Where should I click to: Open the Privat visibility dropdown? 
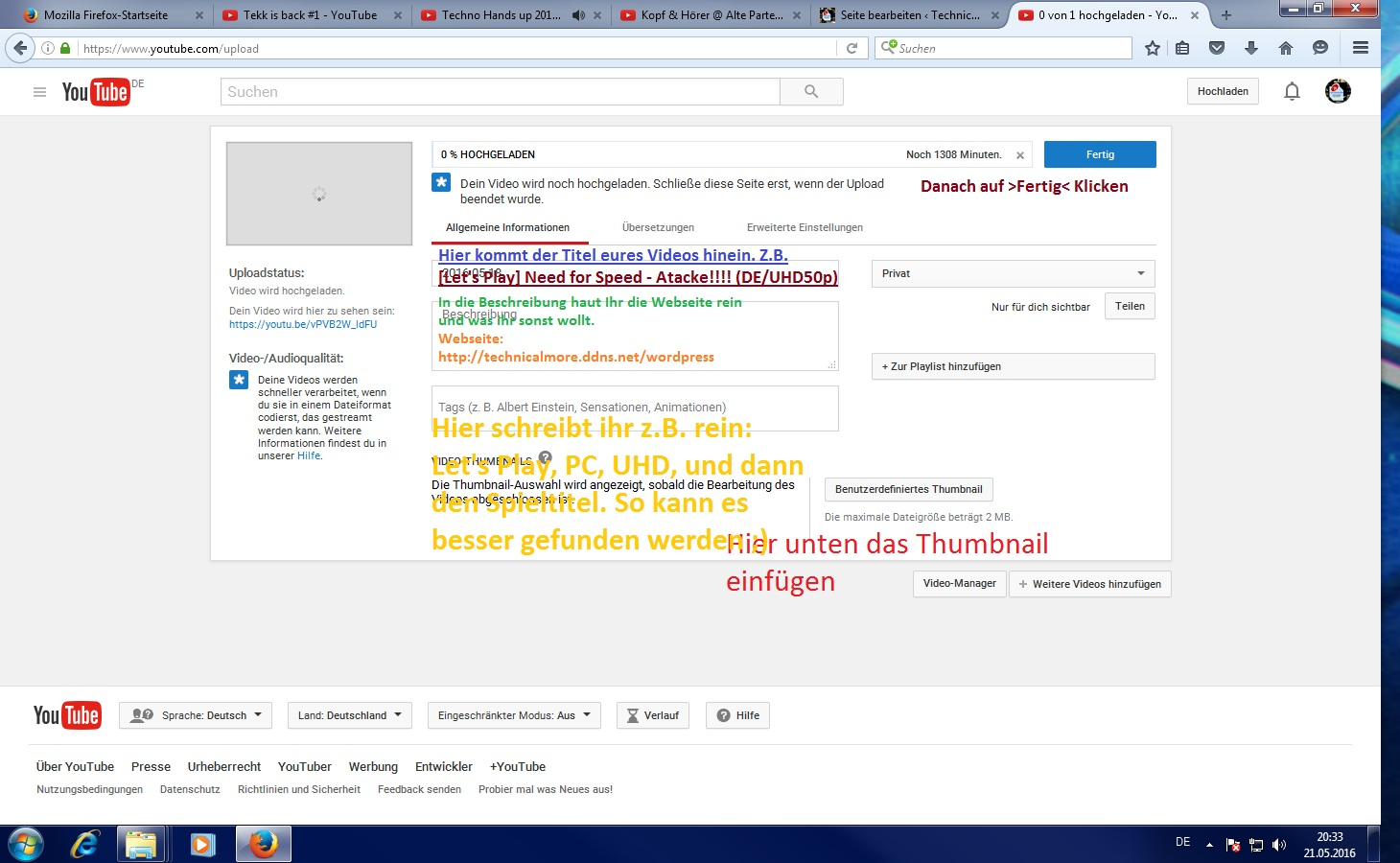1013,273
